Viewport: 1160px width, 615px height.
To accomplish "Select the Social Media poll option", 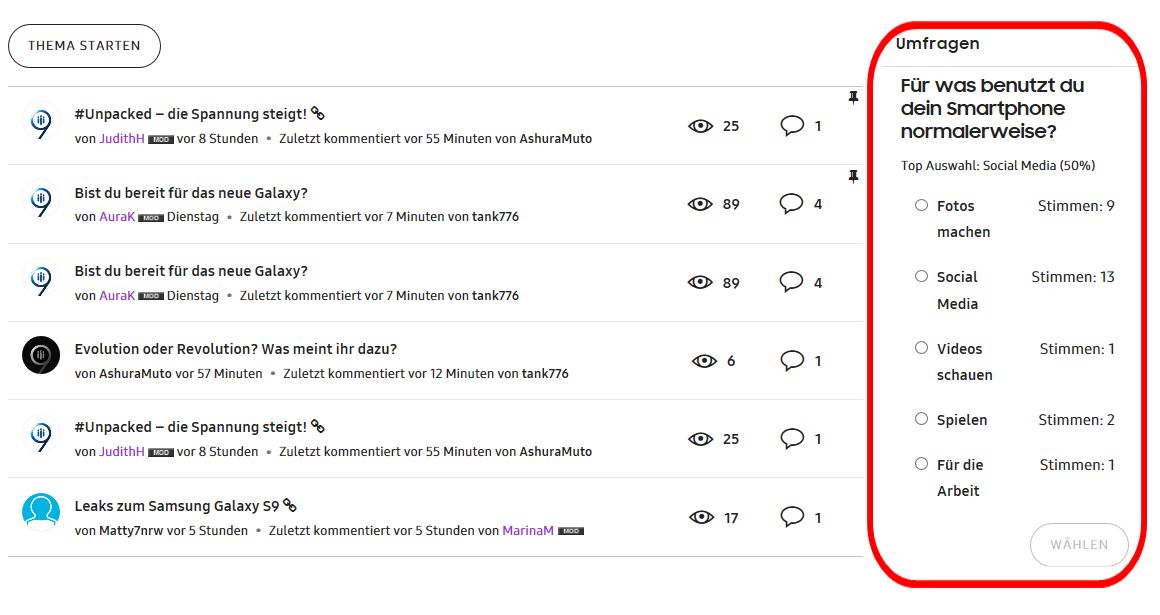I will point(921,276).
